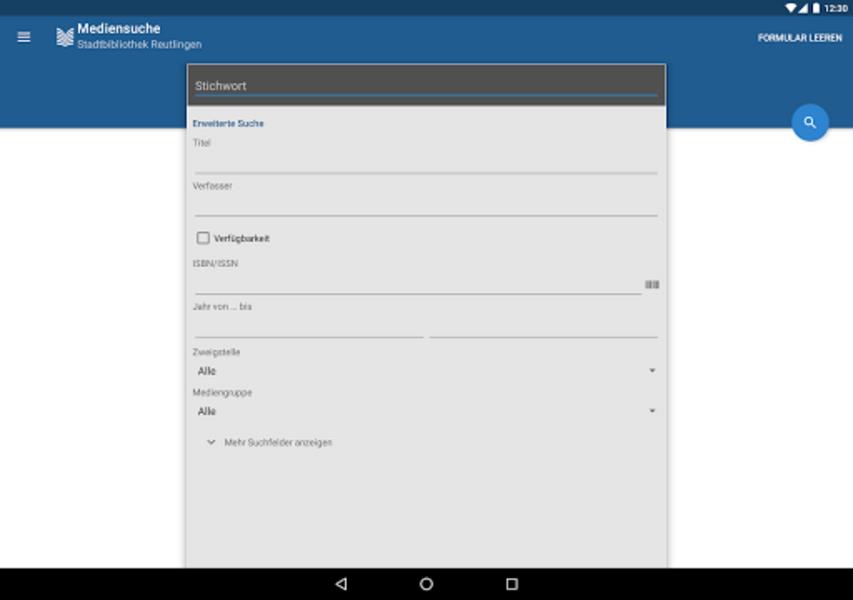Tap the barcode scanner icon
Screen dimensions: 853x600
click(x=652, y=285)
